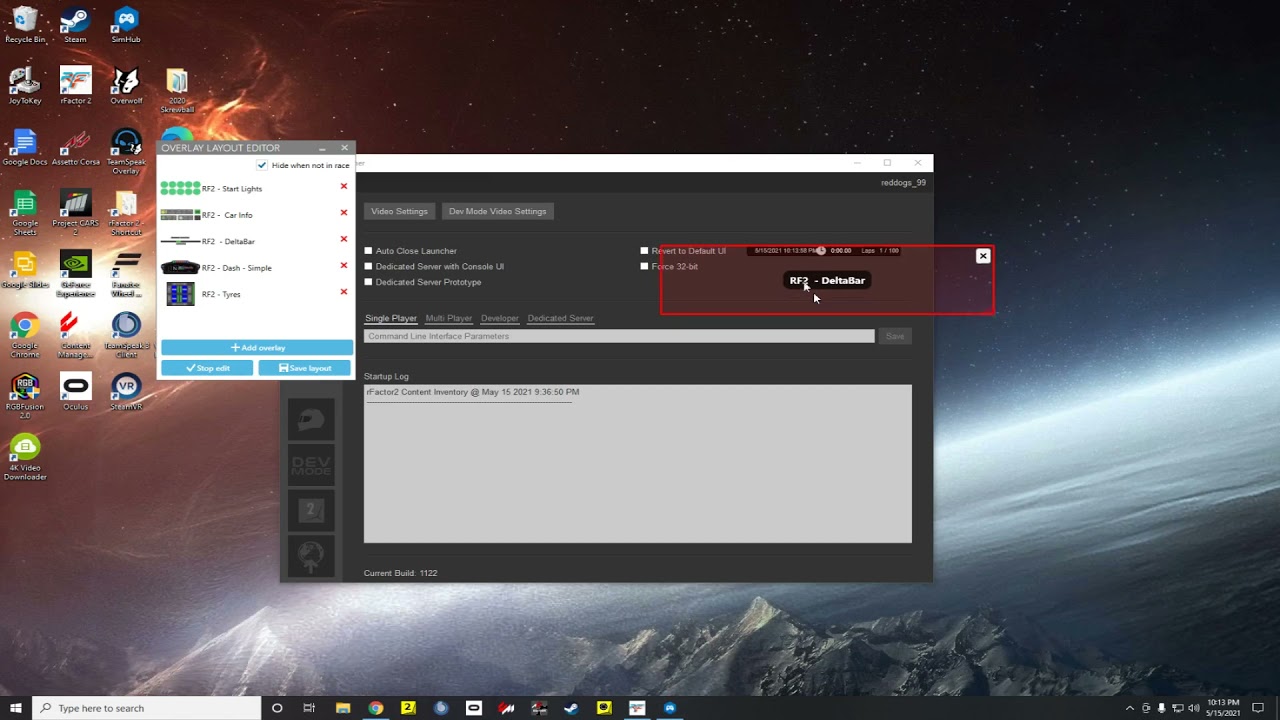Click the taskbar search box
Screen dimensions: 1280x720
[148, 708]
